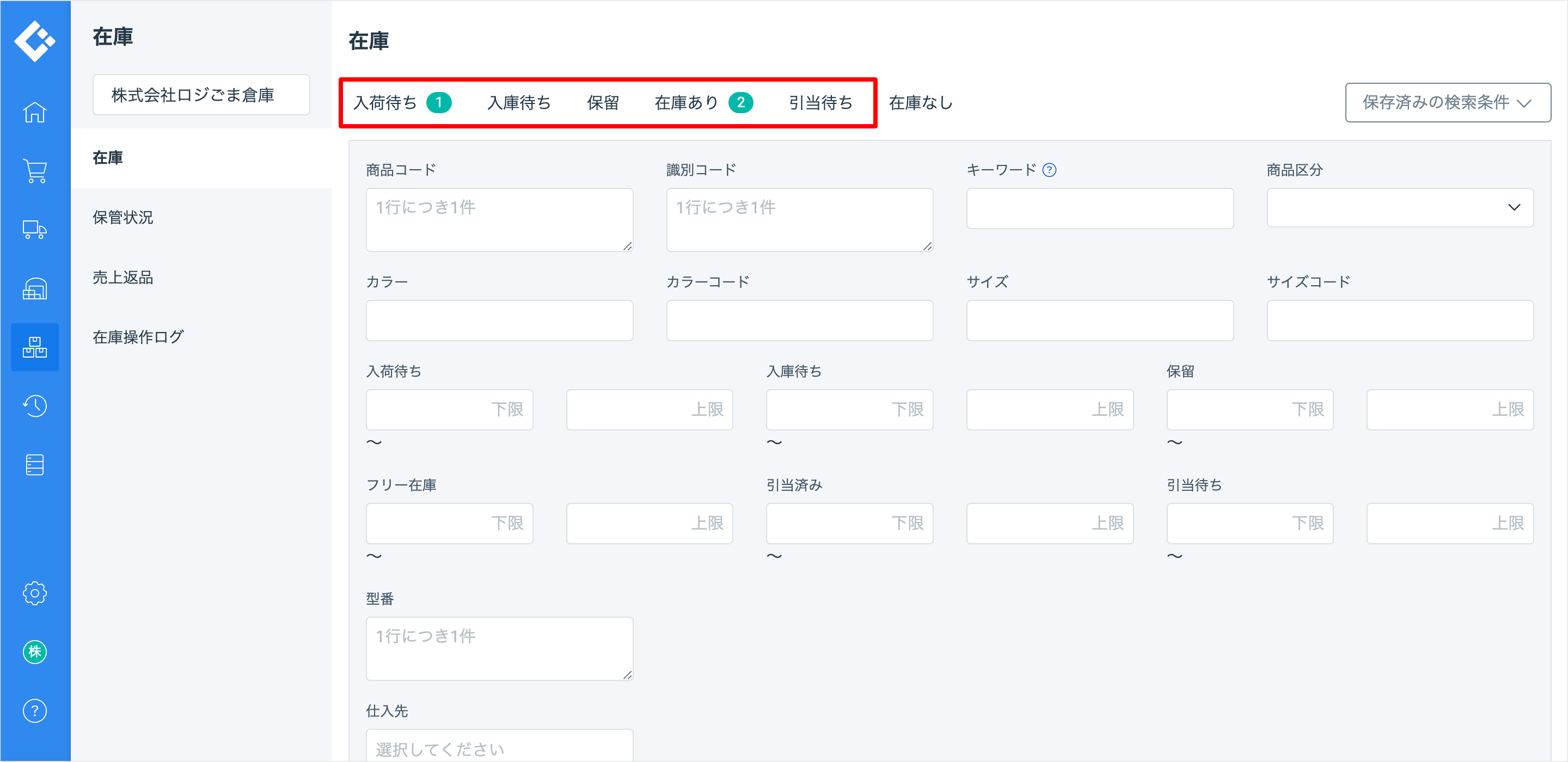Open the settings gear icon
The height and width of the screenshot is (762, 1568).
[35, 593]
